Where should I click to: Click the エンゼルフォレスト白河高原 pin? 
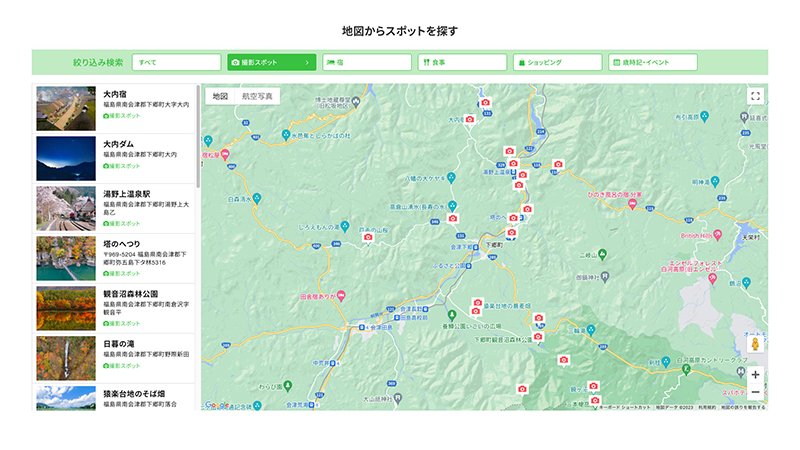[x=713, y=279]
